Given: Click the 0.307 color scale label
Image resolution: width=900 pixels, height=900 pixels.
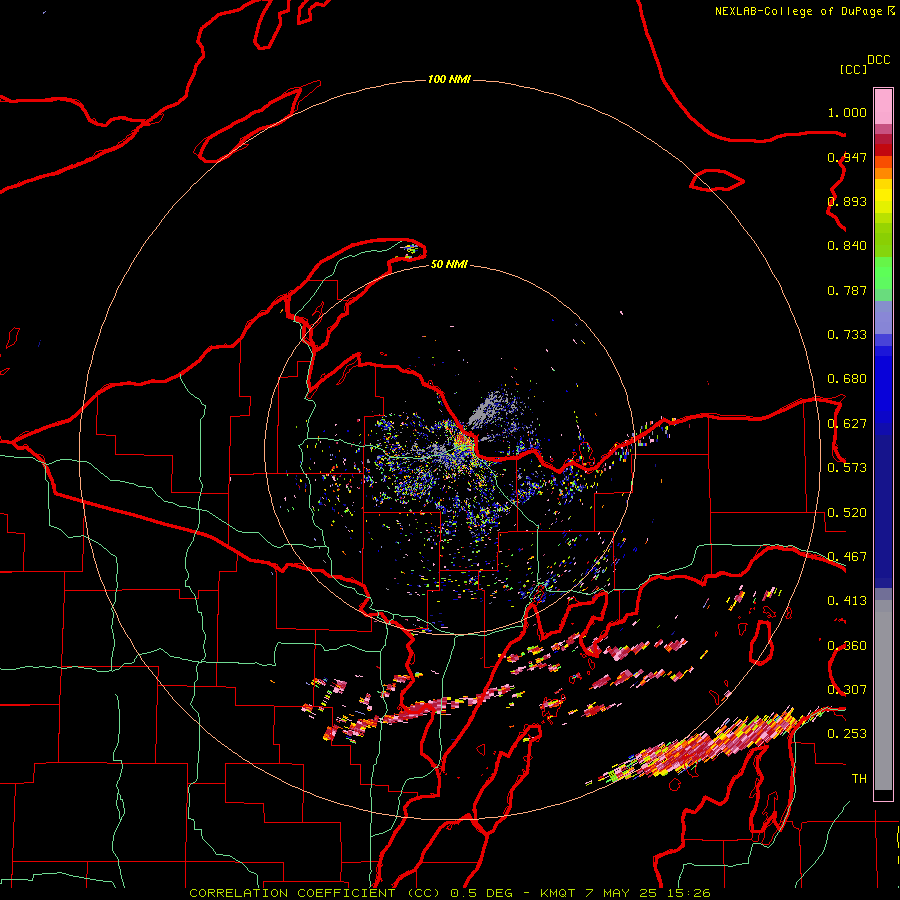Looking at the screenshot, I should [847, 690].
